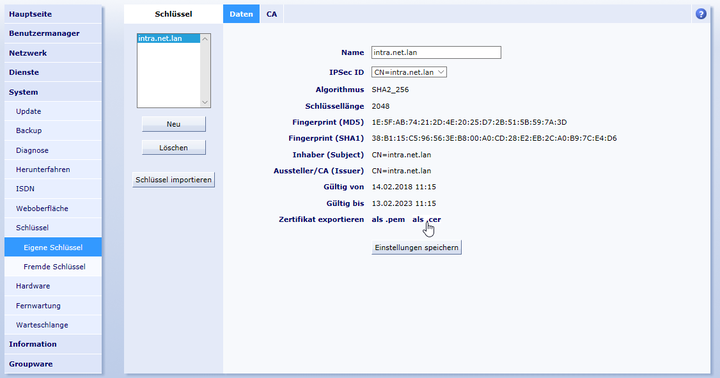Open the help question mark icon

click(701, 14)
